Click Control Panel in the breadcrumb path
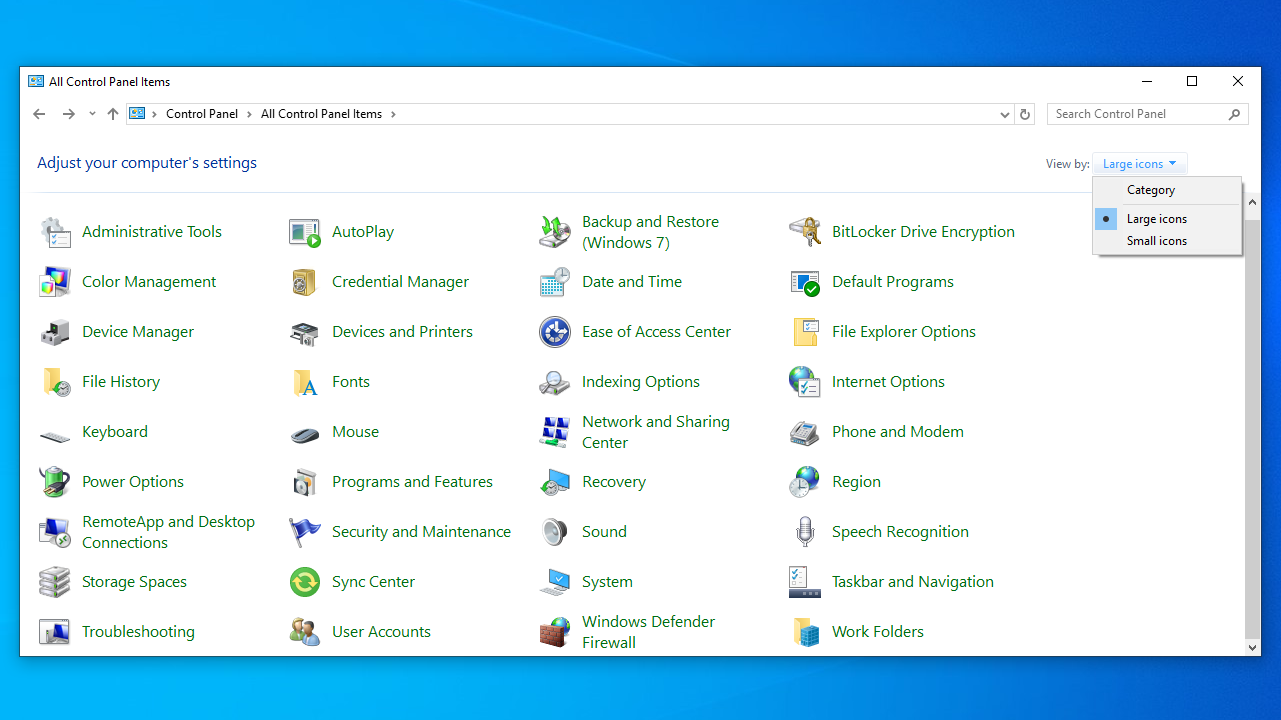This screenshot has height=720, width=1281. pyautogui.click(x=202, y=114)
